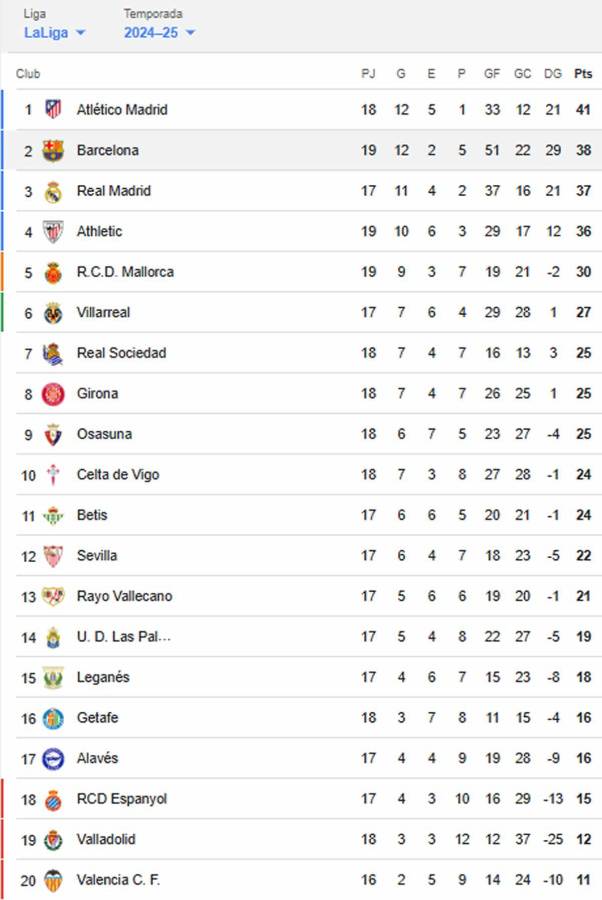This screenshot has height=900, width=602.
Task: Click the Real Sociedad club crest
Action: click(x=55, y=353)
